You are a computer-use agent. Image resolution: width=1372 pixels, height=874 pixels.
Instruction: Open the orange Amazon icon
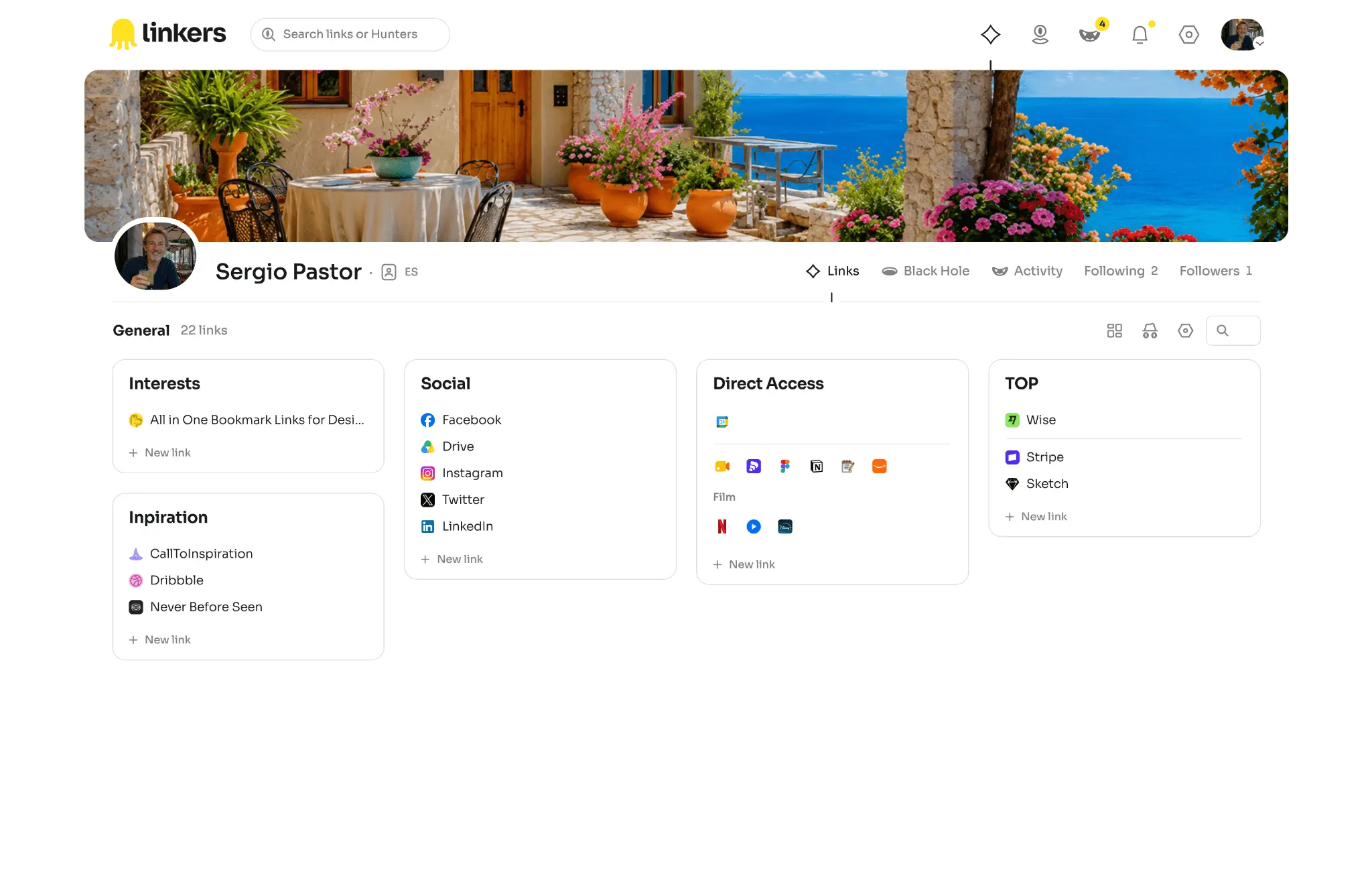pyautogui.click(x=880, y=466)
